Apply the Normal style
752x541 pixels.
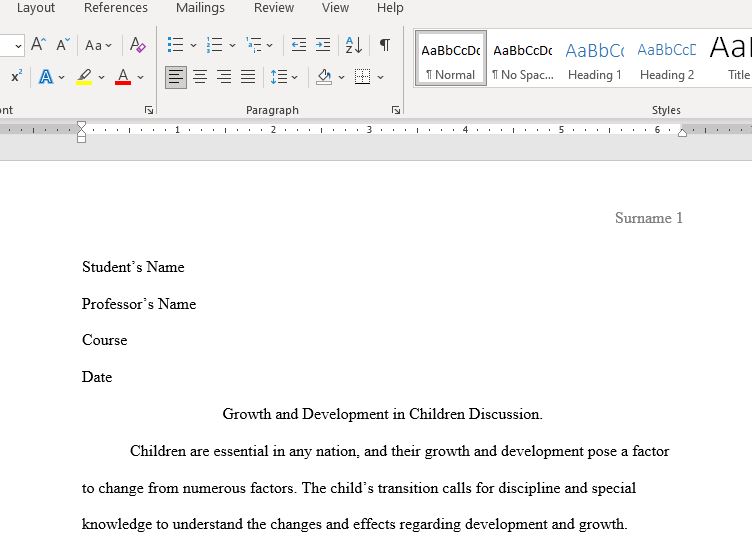pos(451,59)
